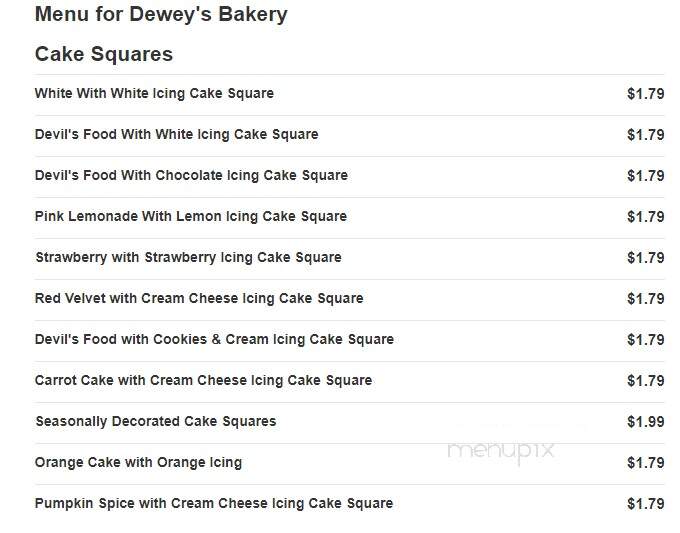Click the $1.99 price for Seasonally Decorated
Viewport: 680px width, 533px height.
click(x=645, y=422)
